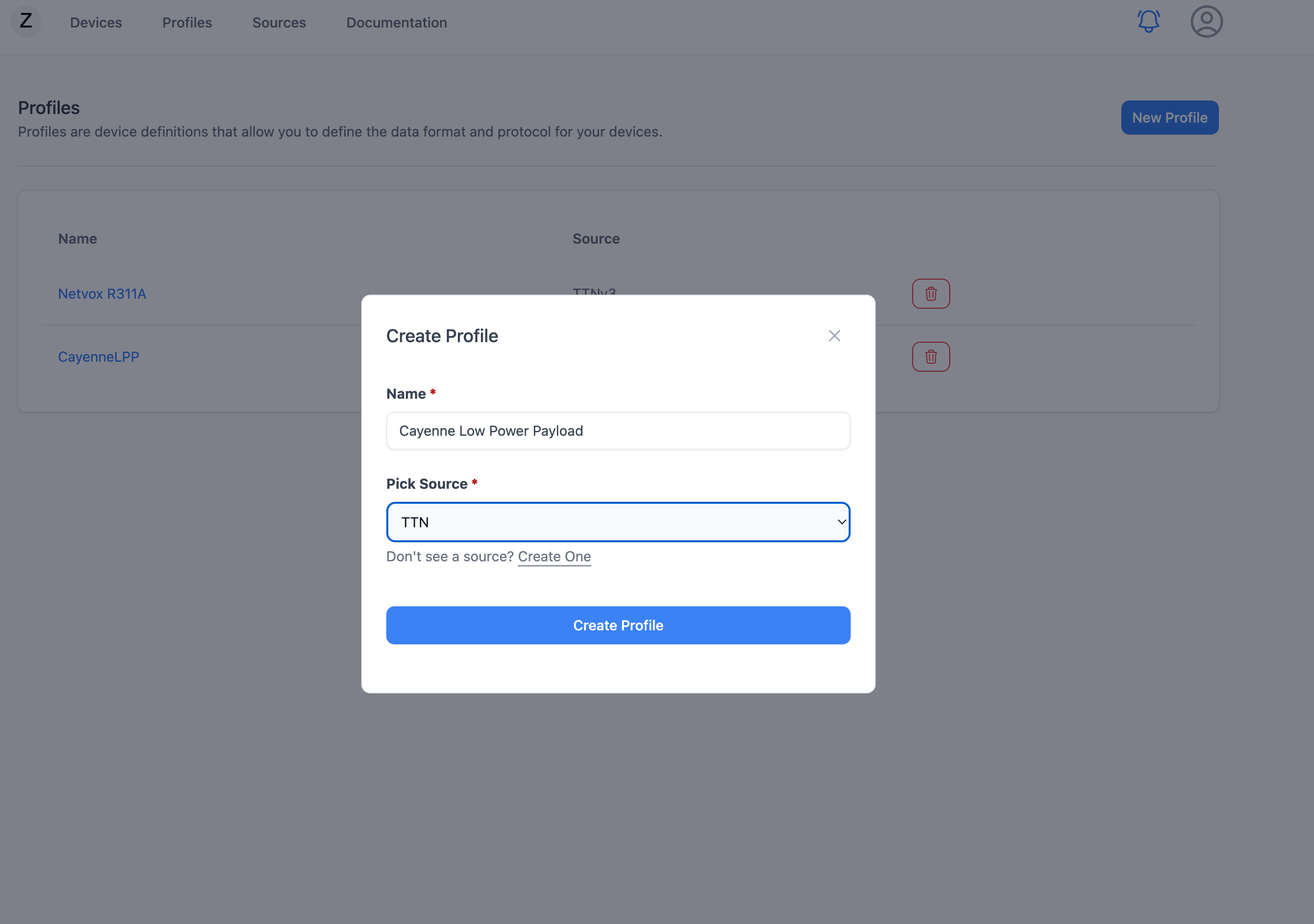Click the New Profile button

point(1169,117)
